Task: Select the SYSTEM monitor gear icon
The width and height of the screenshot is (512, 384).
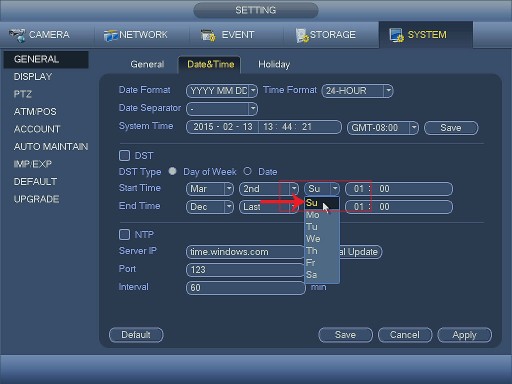Action: click(x=396, y=35)
